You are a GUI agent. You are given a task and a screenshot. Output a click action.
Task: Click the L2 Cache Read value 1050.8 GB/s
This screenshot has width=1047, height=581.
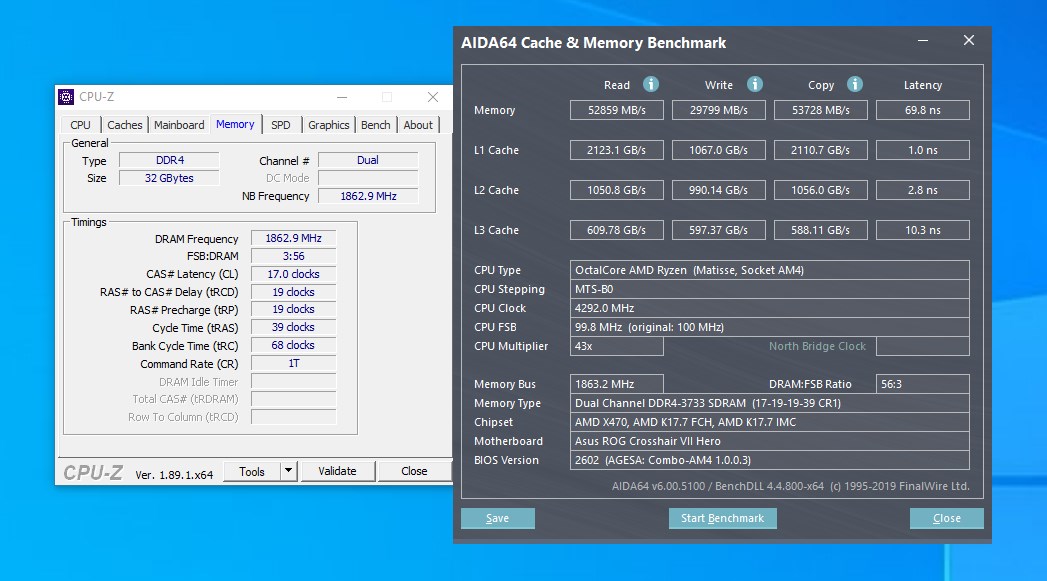[x=617, y=190]
